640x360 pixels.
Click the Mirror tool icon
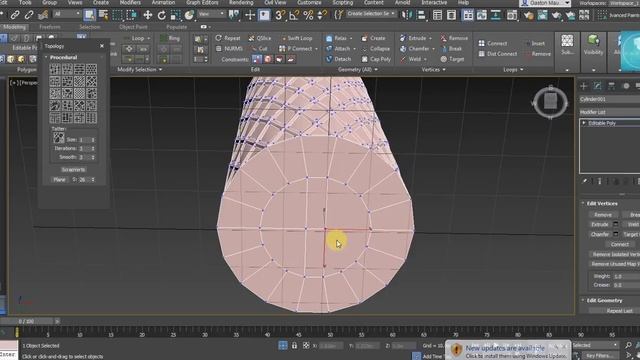407,16
